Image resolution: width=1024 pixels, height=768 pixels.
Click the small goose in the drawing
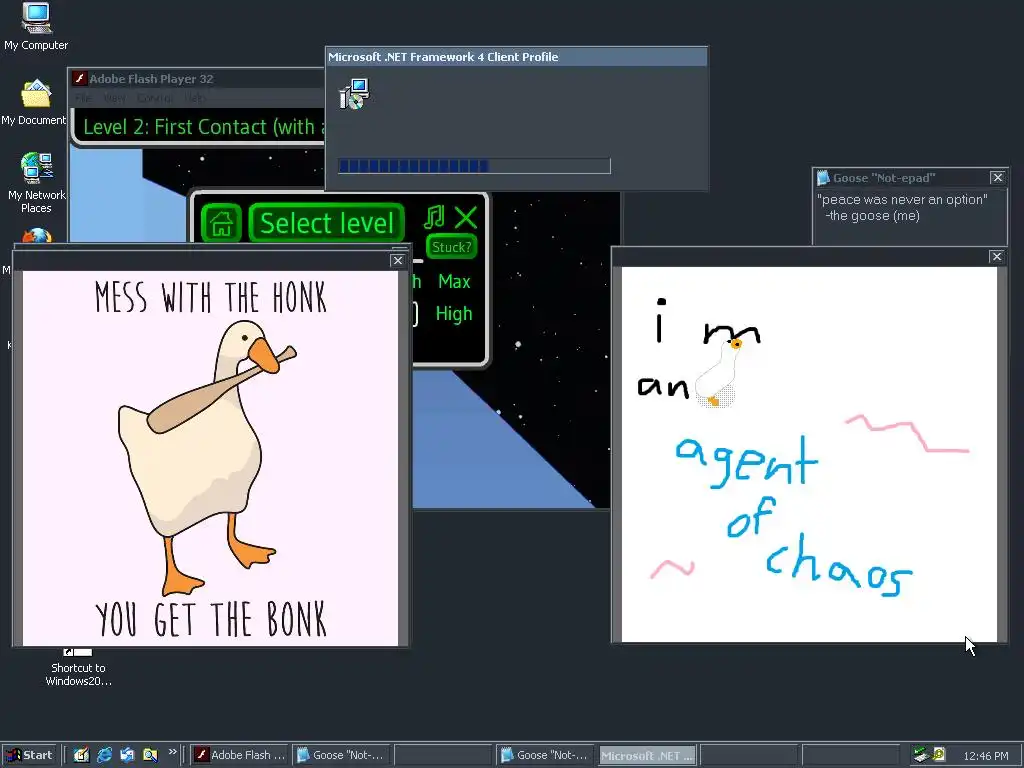[718, 372]
